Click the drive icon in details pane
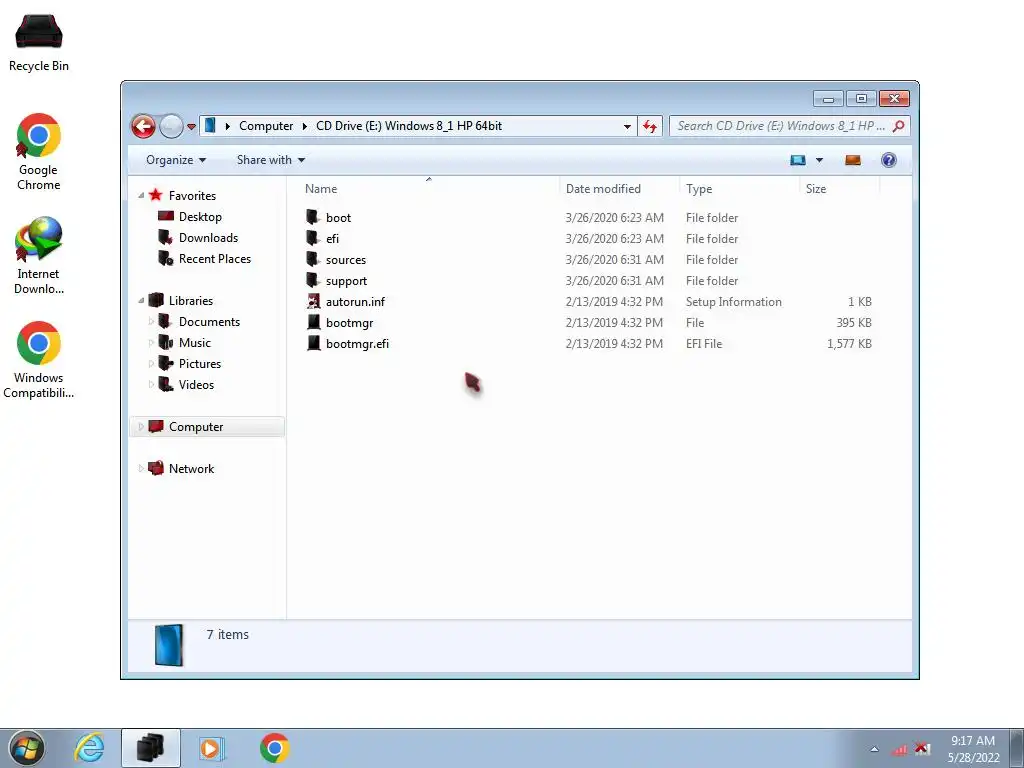 [x=168, y=645]
